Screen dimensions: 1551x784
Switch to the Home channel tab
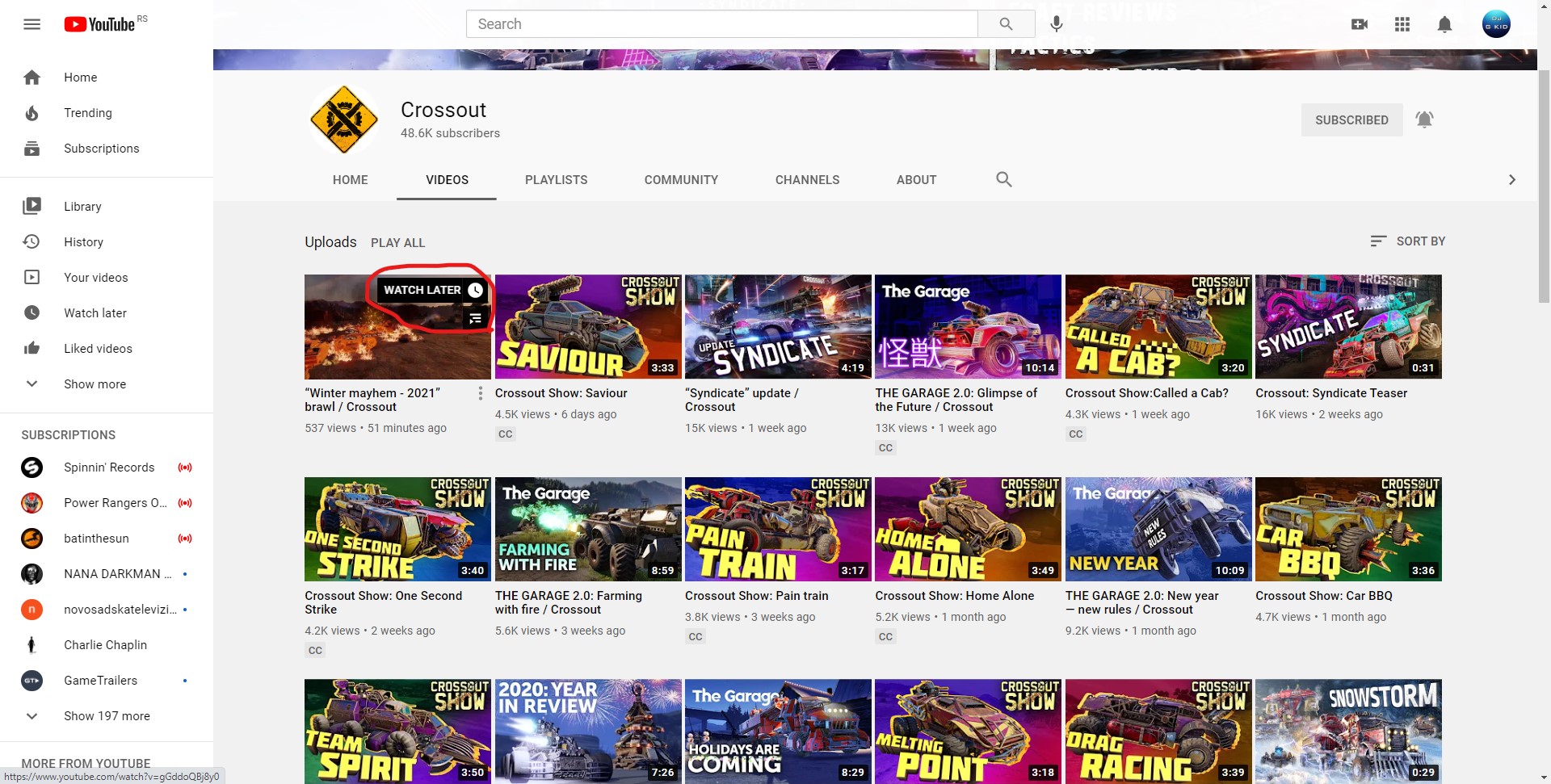point(351,180)
